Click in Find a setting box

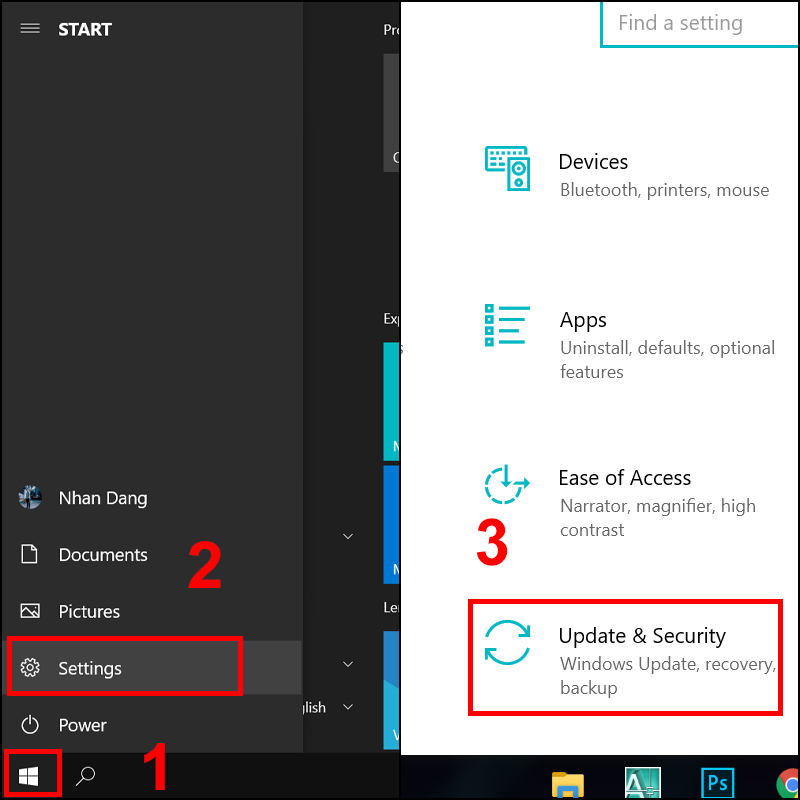click(699, 23)
